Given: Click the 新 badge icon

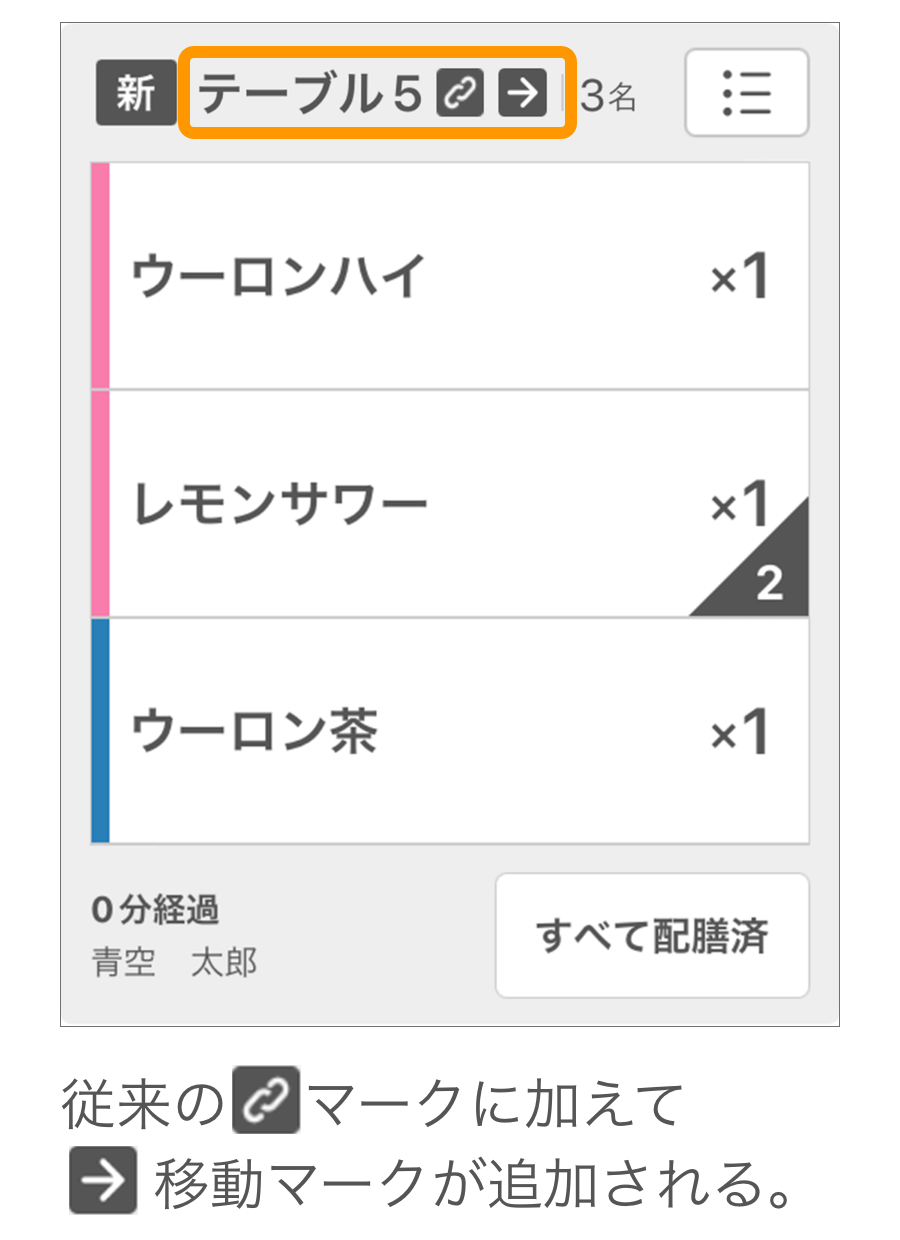Looking at the screenshot, I should pos(135,94).
